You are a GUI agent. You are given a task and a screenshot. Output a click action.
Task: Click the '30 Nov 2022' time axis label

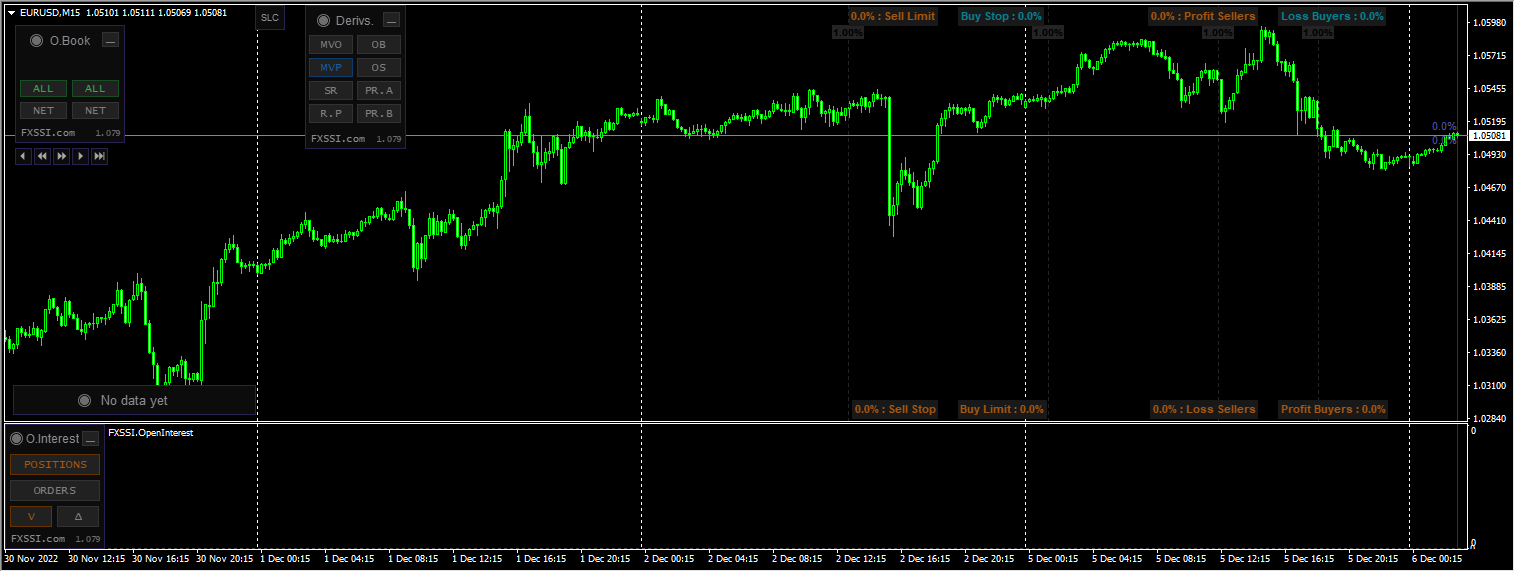tap(33, 559)
